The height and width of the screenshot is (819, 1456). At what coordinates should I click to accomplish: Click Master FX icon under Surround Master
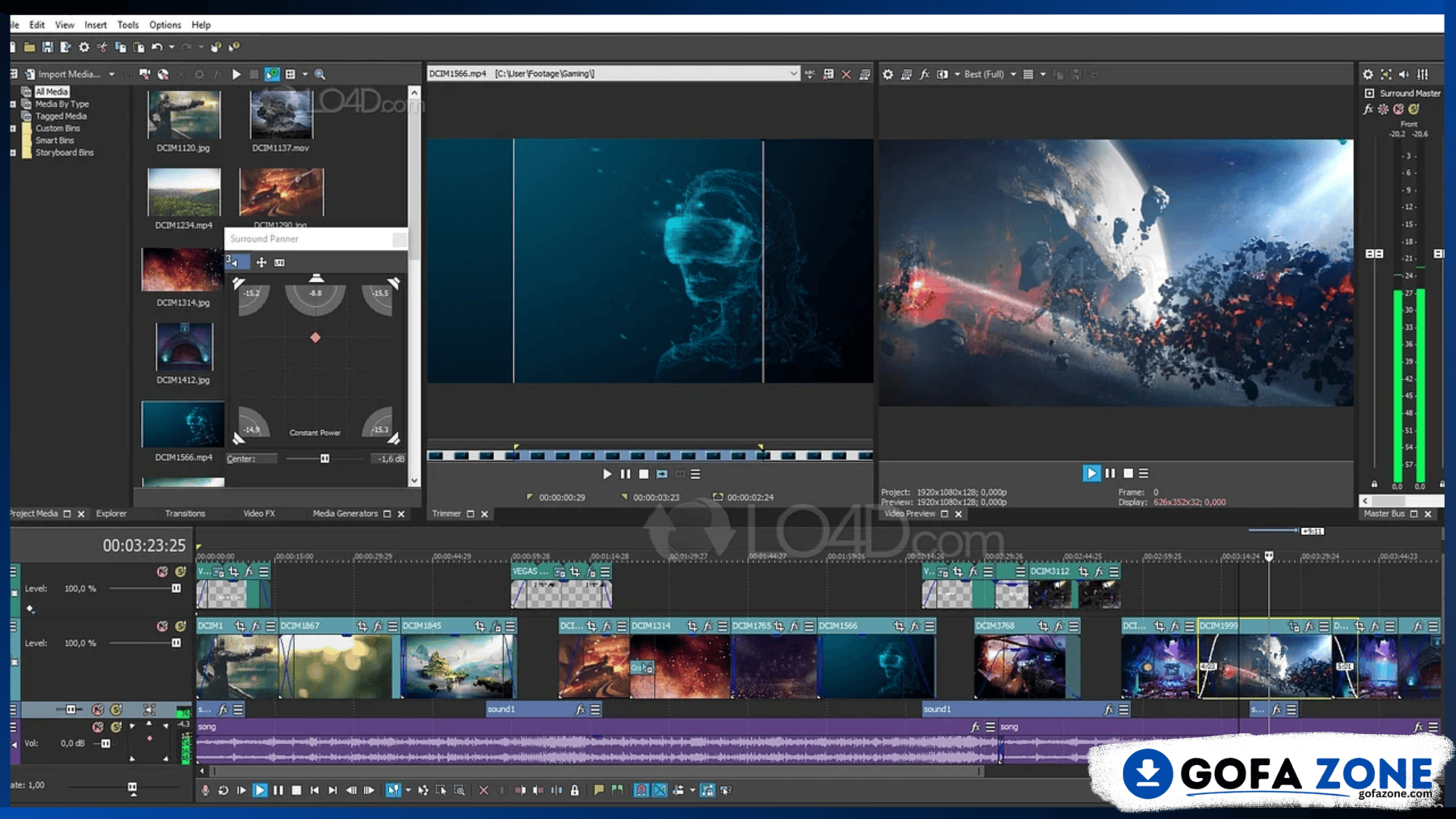(1368, 109)
